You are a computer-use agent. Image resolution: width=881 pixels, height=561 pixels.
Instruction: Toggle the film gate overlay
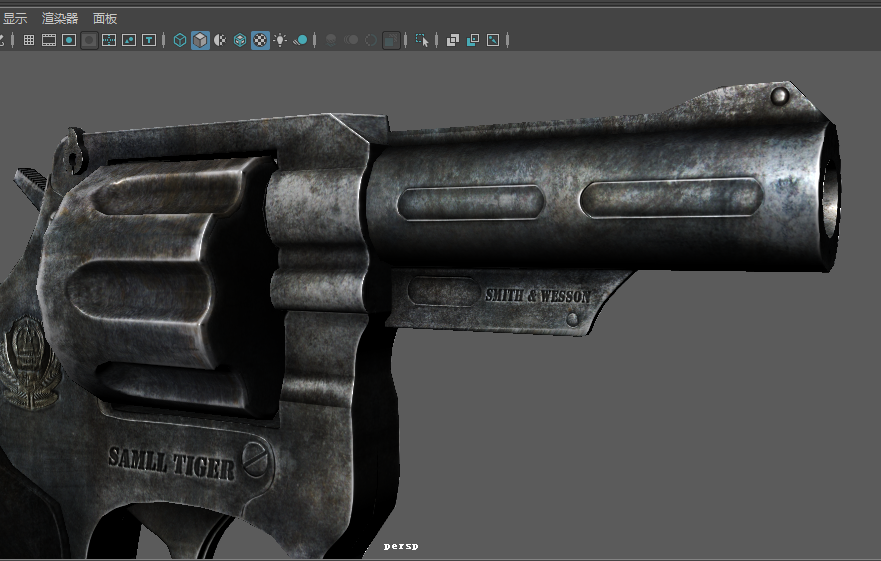coord(49,40)
